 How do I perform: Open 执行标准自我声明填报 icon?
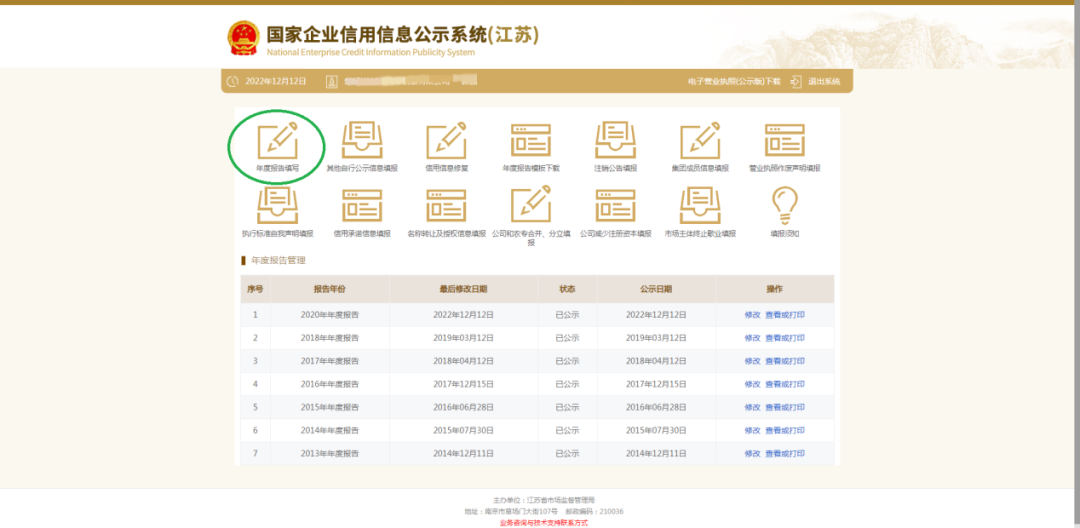277,205
